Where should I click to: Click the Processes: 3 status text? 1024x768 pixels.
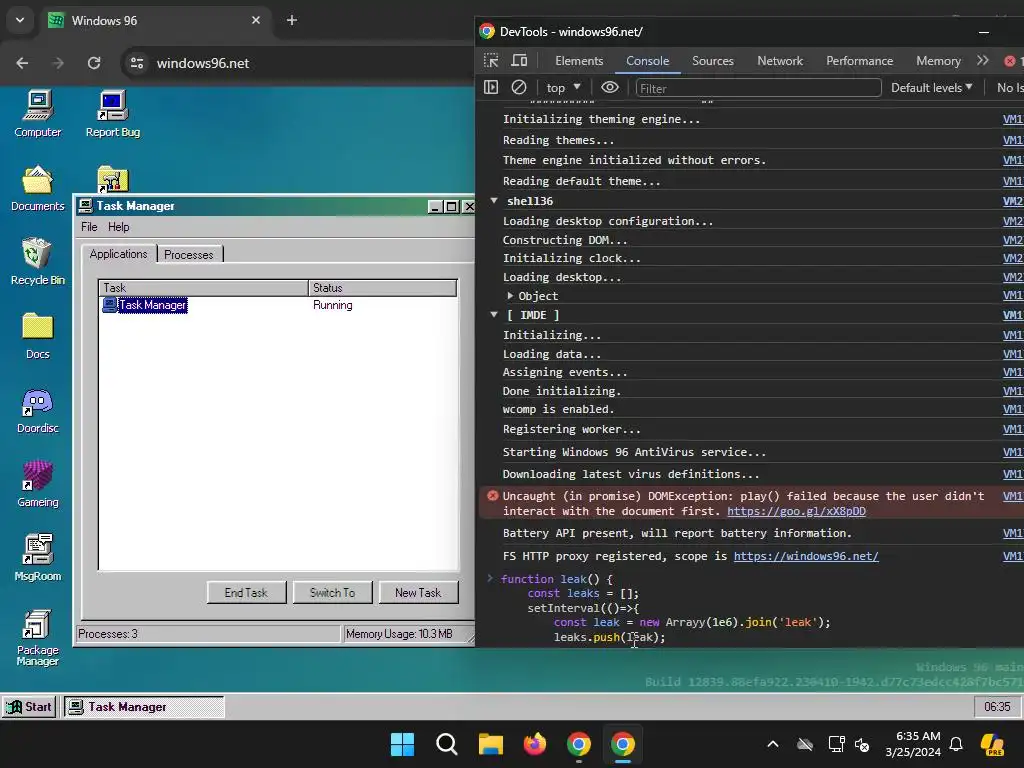coord(108,633)
